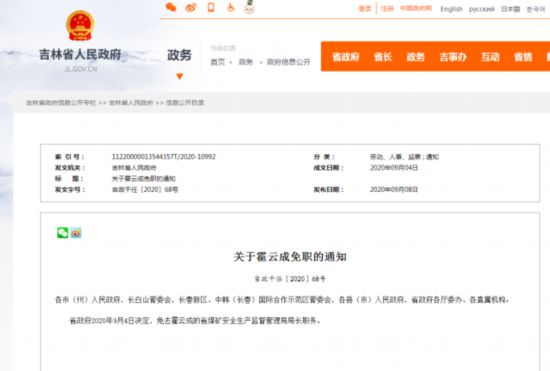Go to 首页 in breadcrumb
Image resolution: width=550 pixels, height=371 pixels.
point(217,62)
